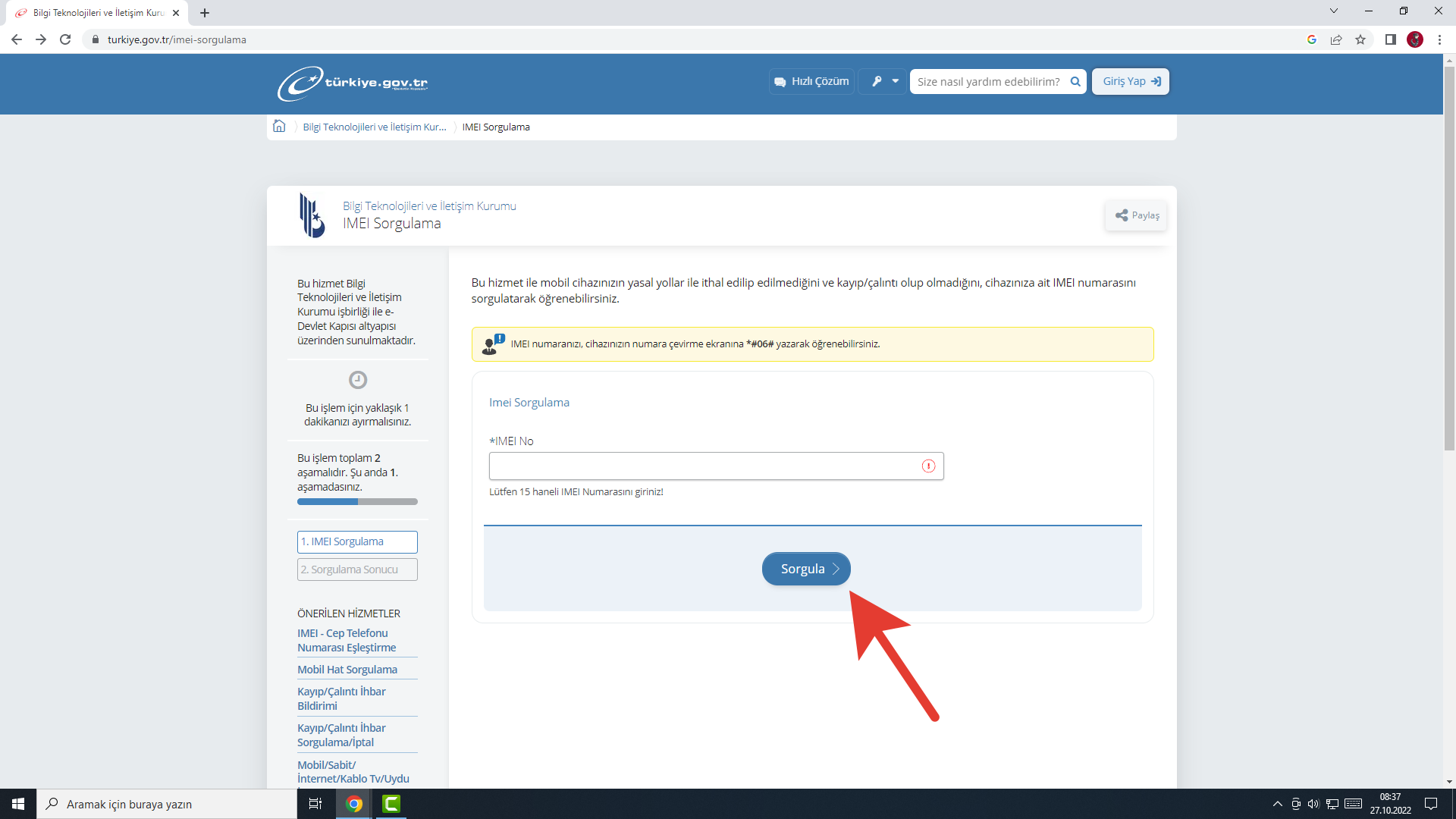Click the page vertical scrollbar
Viewport: 1456px width, 819px height.
point(1449,258)
